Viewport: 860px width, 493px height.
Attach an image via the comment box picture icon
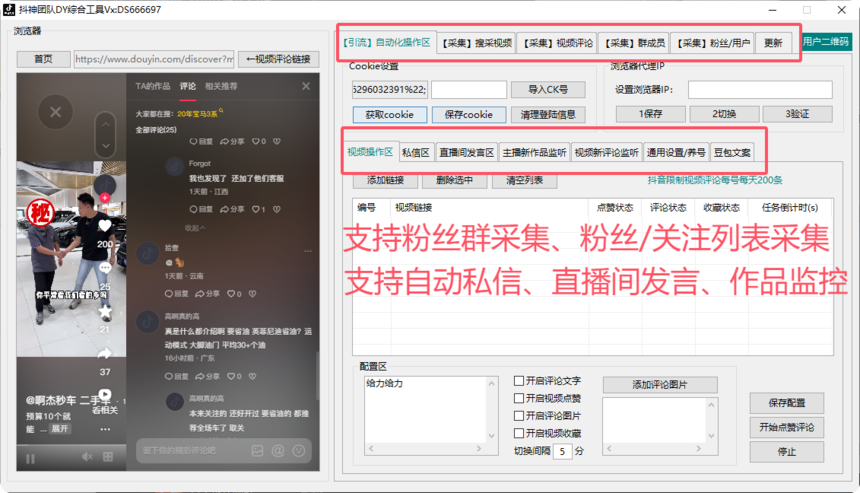pos(257,451)
